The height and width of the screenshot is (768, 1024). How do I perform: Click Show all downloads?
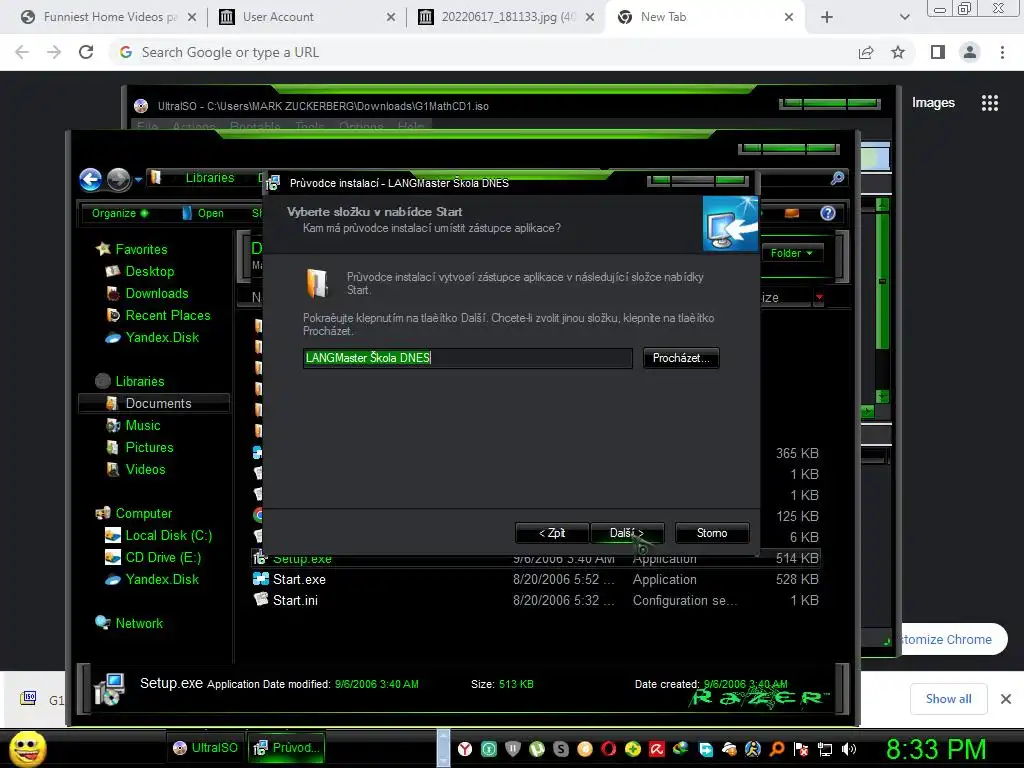pyautogui.click(x=948, y=699)
